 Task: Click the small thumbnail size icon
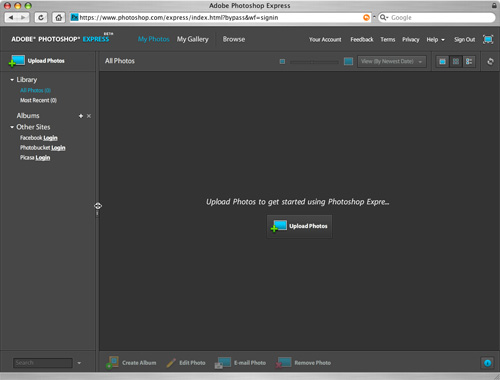pos(282,61)
